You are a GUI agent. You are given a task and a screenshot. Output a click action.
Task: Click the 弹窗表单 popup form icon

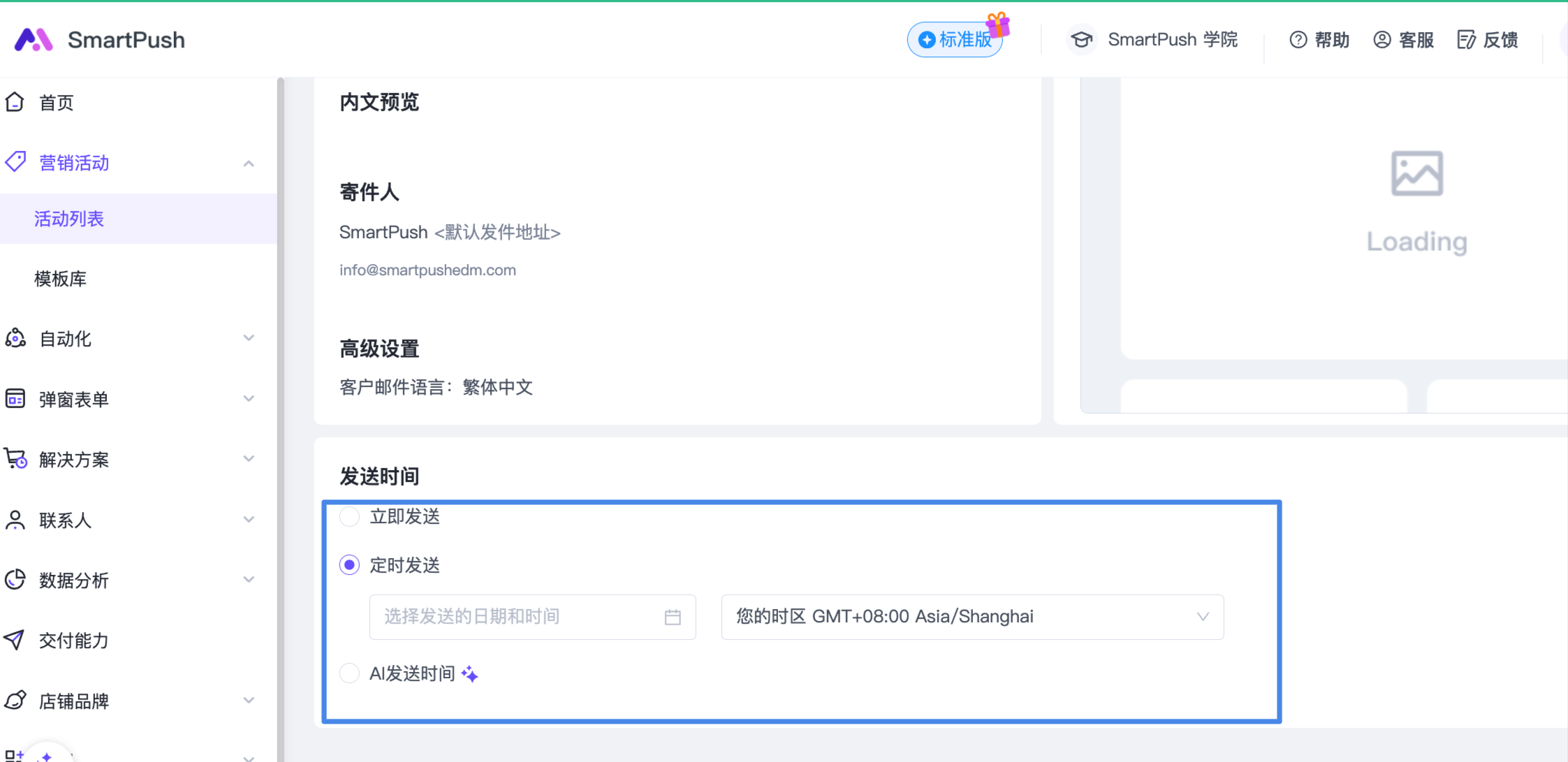click(15, 399)
